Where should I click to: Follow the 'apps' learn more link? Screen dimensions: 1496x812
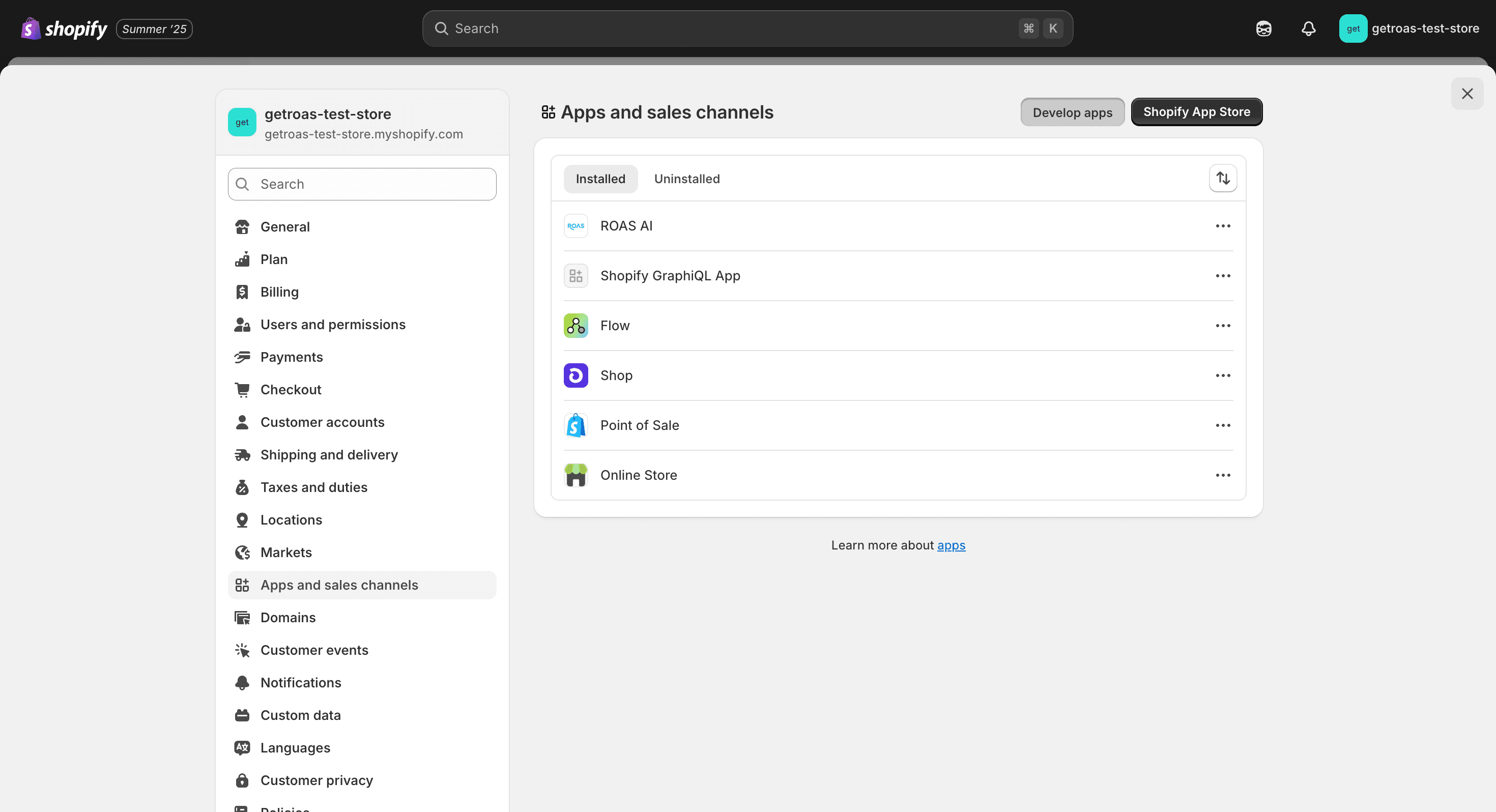[x=951, y=545]
